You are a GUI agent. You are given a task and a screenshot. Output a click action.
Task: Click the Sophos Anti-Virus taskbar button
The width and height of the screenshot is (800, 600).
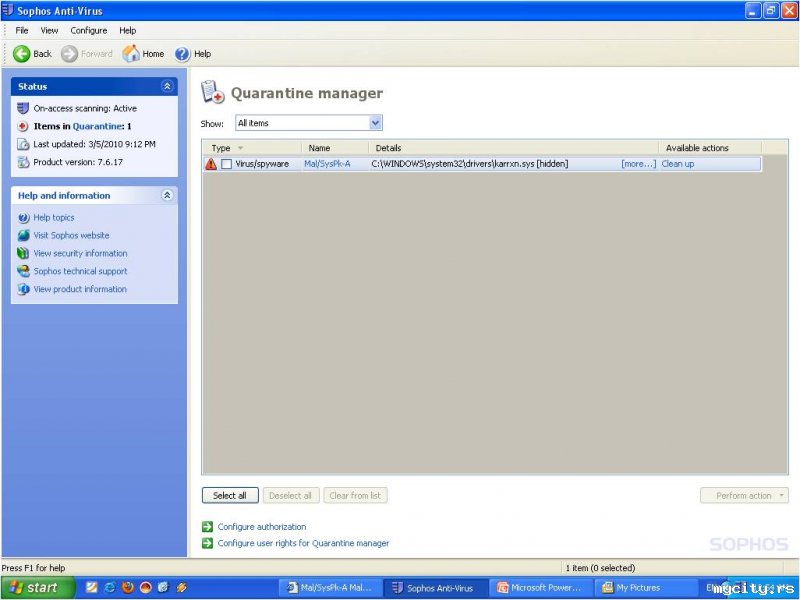tap(435, 588)
